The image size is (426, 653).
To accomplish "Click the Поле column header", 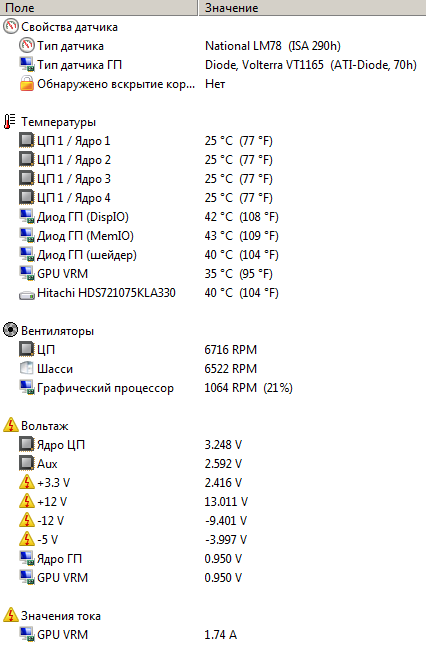I will click(99, 7).
